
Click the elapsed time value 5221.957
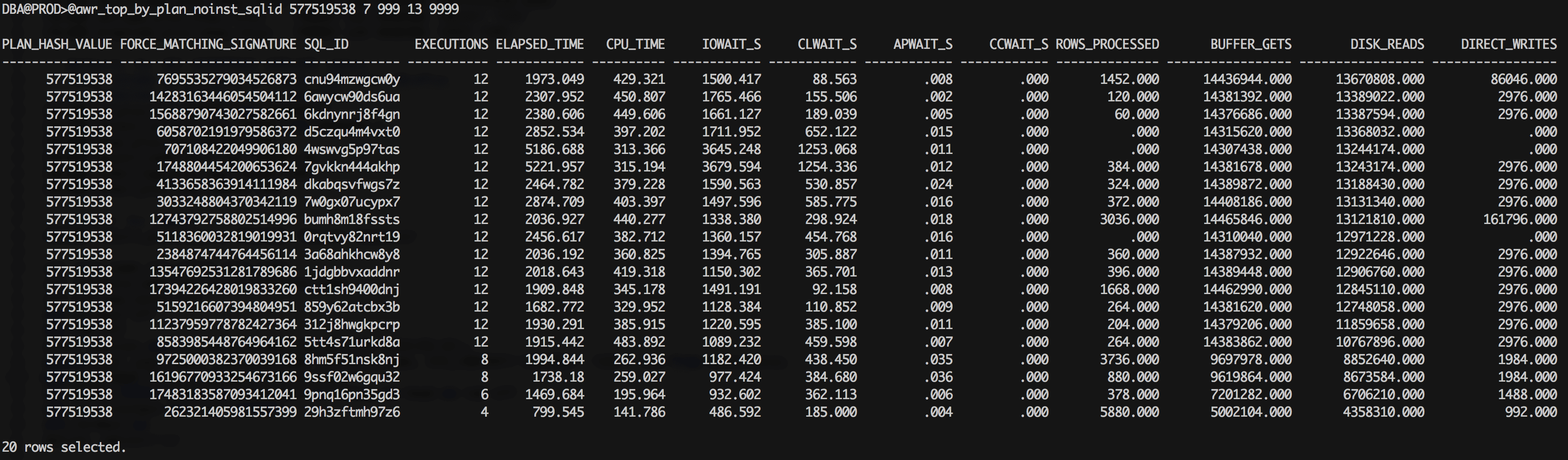pyautogui.click(x=554, y=167)
